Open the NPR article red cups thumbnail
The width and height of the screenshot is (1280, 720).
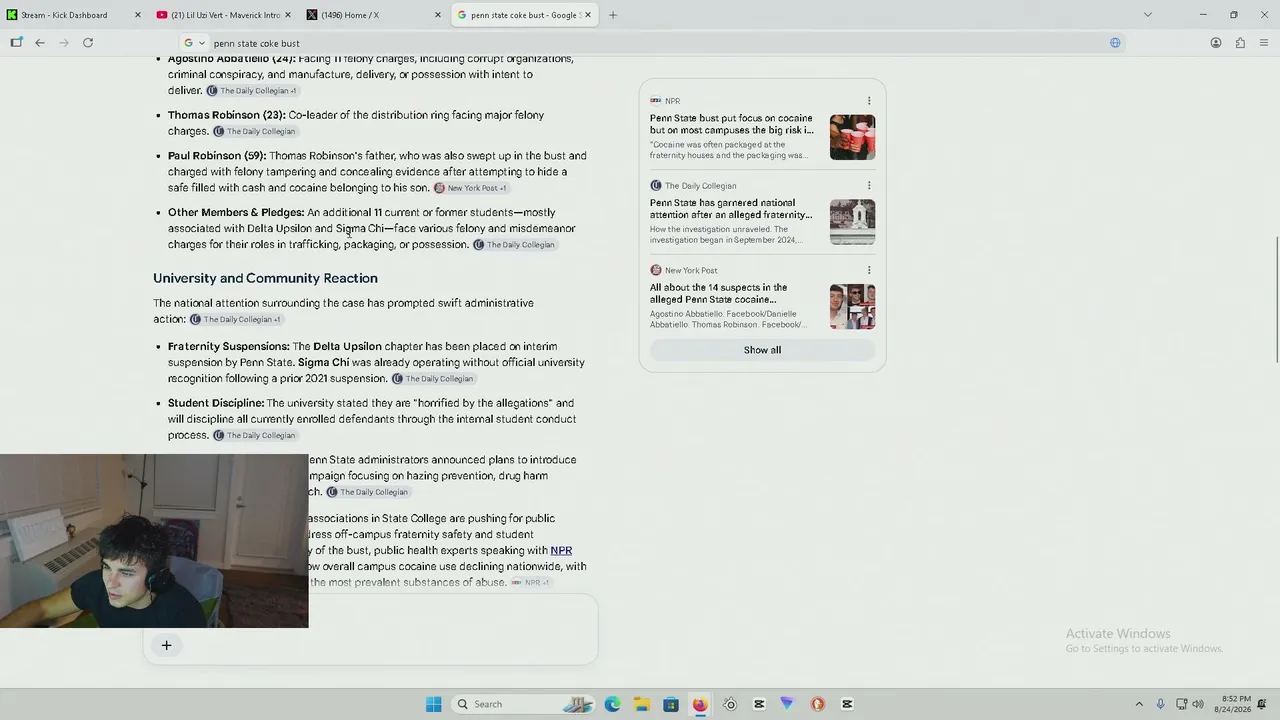click(x=852, y=137)
